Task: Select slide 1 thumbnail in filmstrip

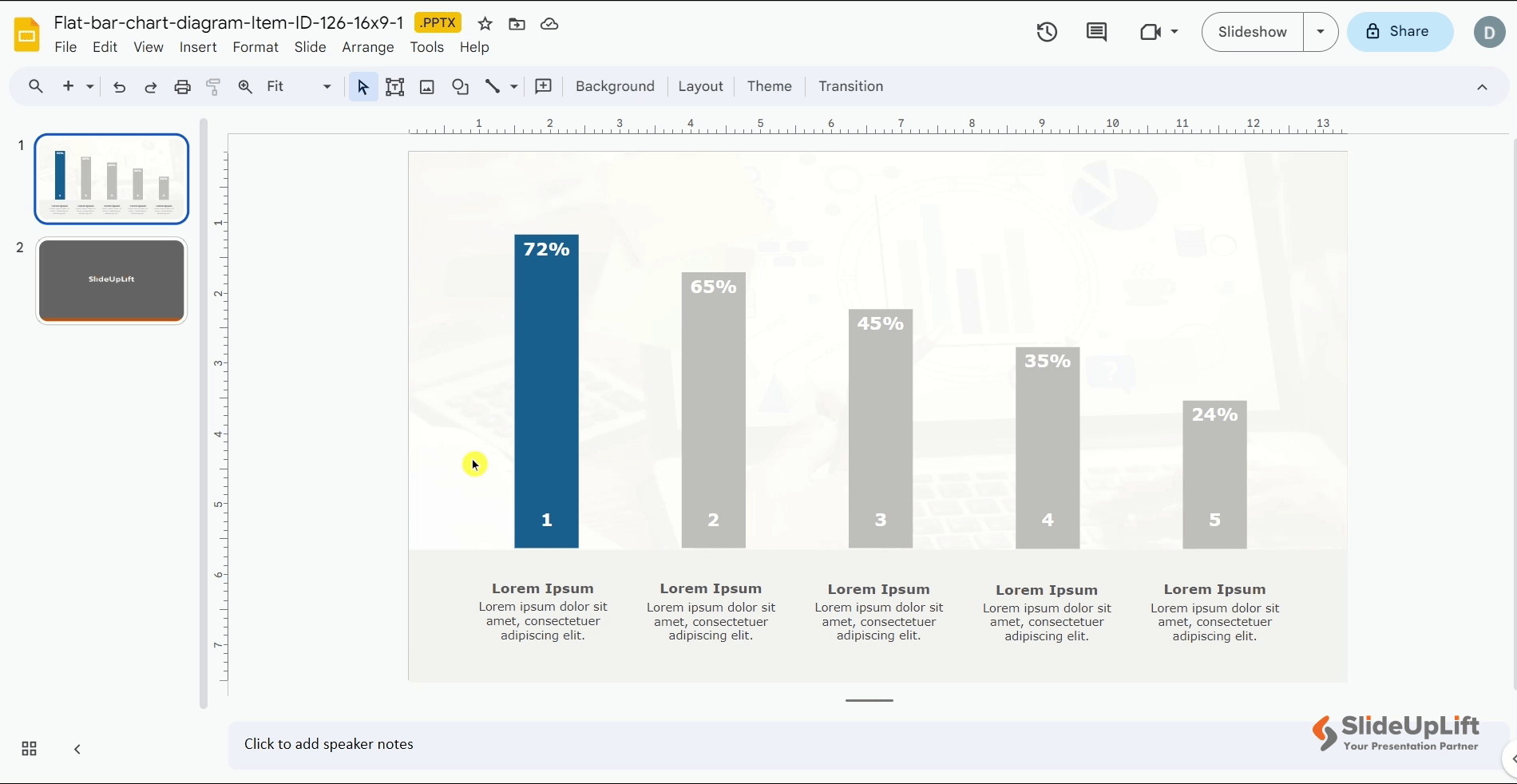Action: click(x=111, y=179)
